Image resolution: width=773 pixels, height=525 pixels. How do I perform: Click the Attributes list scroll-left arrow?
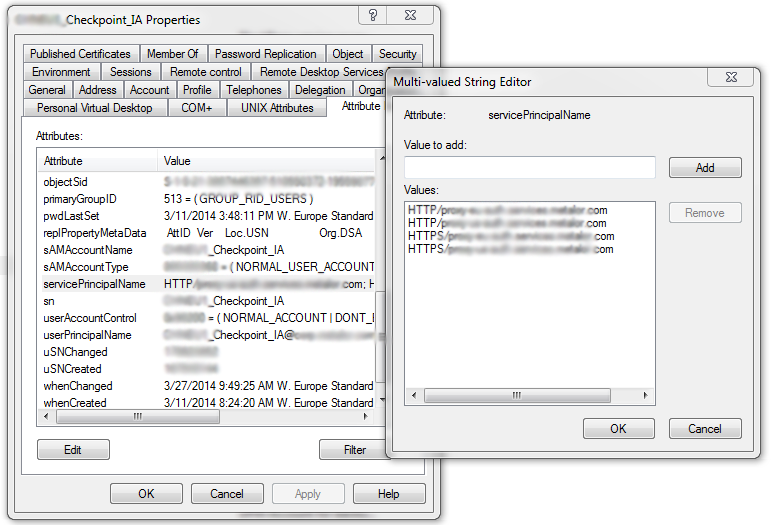(46, 417)
